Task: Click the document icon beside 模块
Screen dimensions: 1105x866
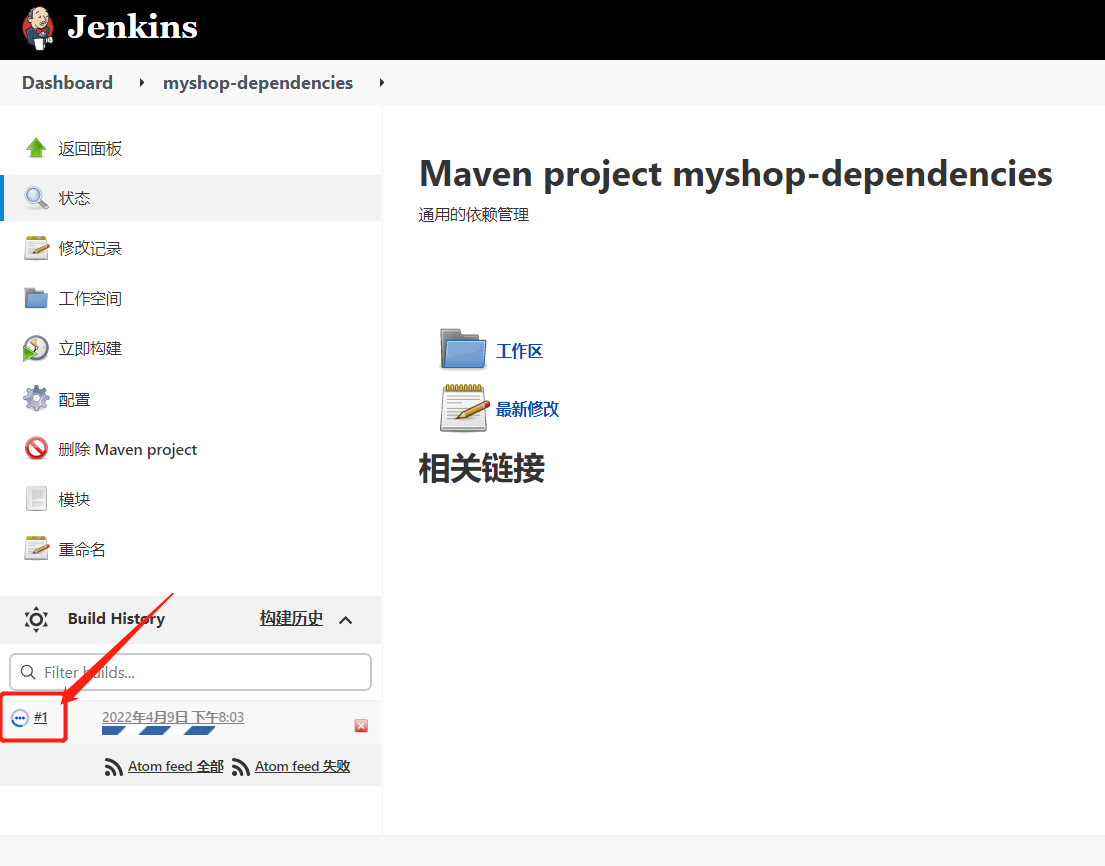Action: tap(36, 499)
